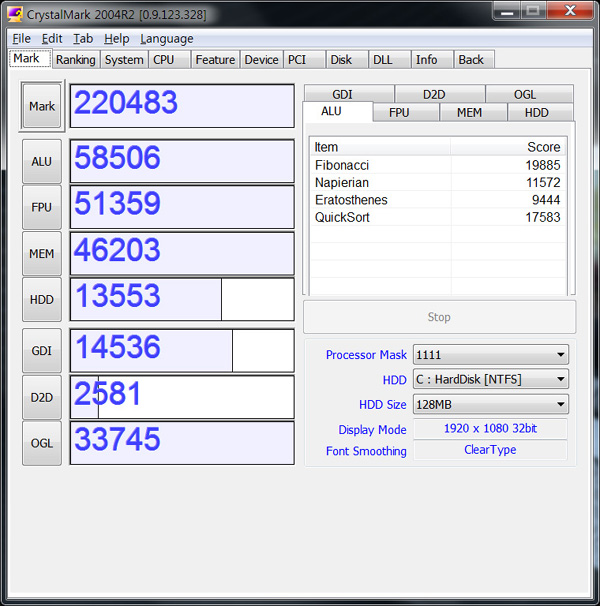Switch to the CPU tab
Screen dimensions: 600x606
tap(169, 60)
